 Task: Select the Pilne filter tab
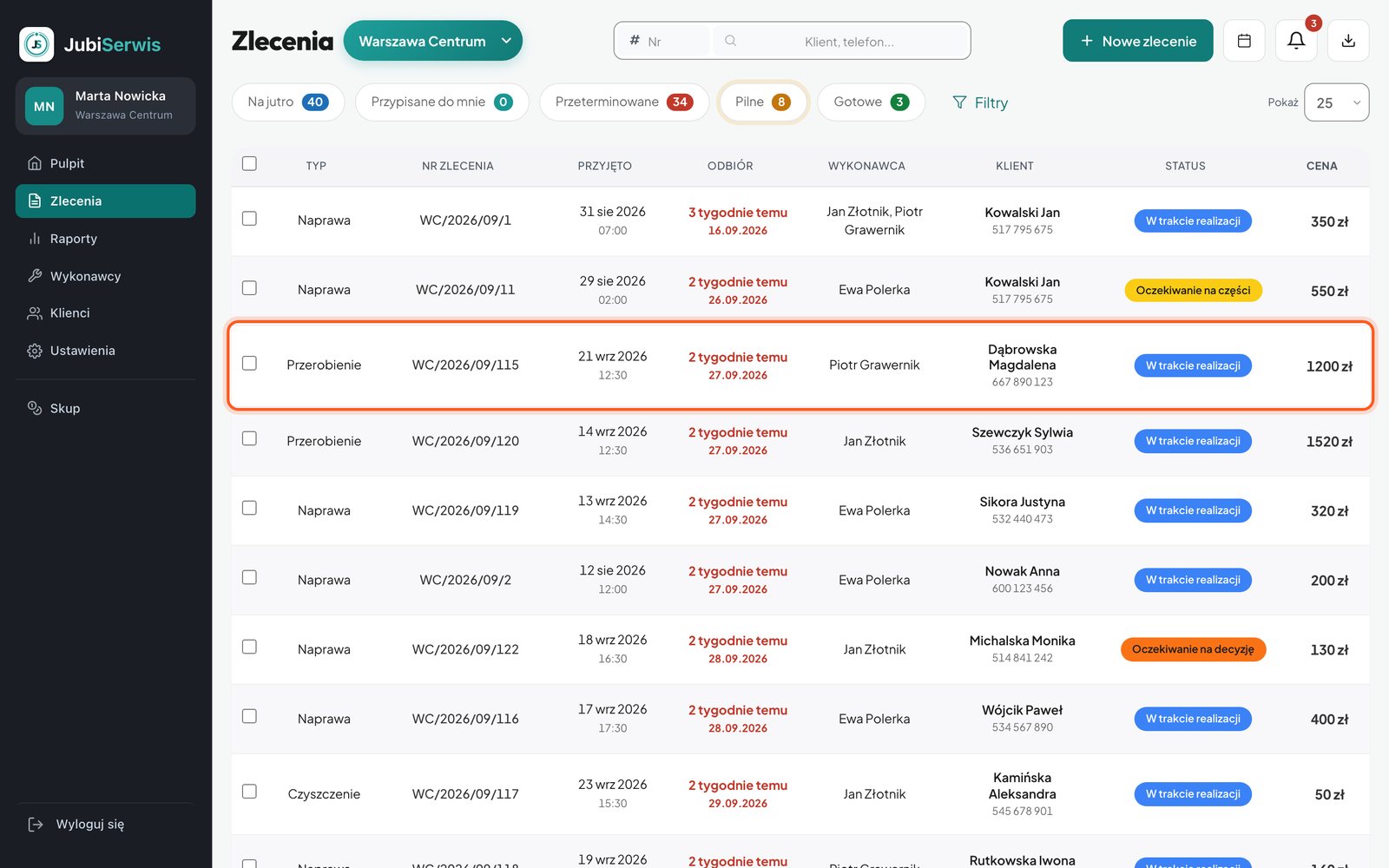click(763, 102)
